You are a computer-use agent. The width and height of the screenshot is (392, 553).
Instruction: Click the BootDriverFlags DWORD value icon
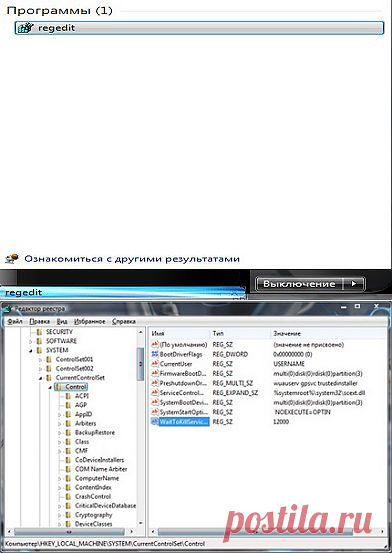[x=155, y=354]
